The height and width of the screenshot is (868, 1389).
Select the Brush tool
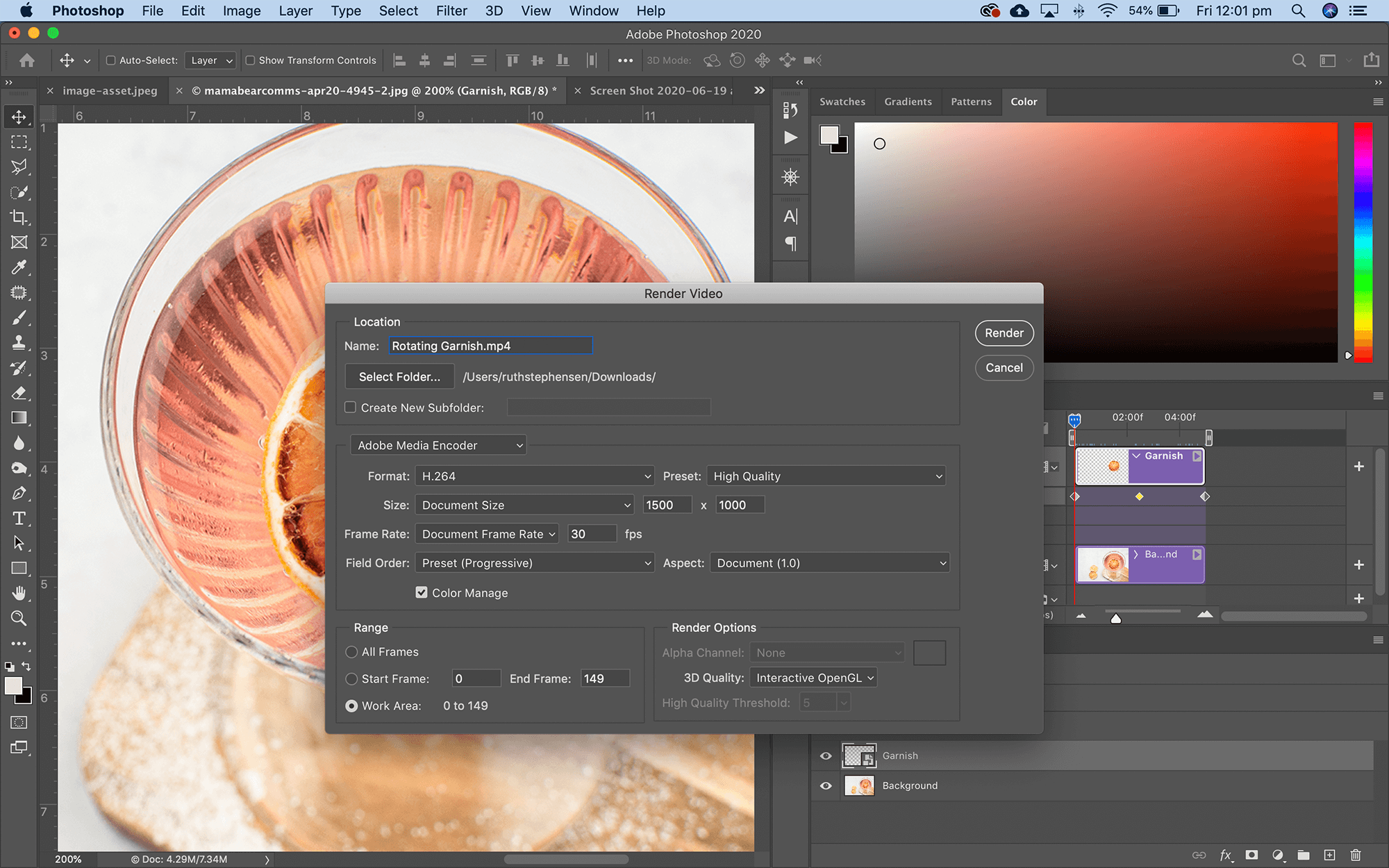click(19, 318)
